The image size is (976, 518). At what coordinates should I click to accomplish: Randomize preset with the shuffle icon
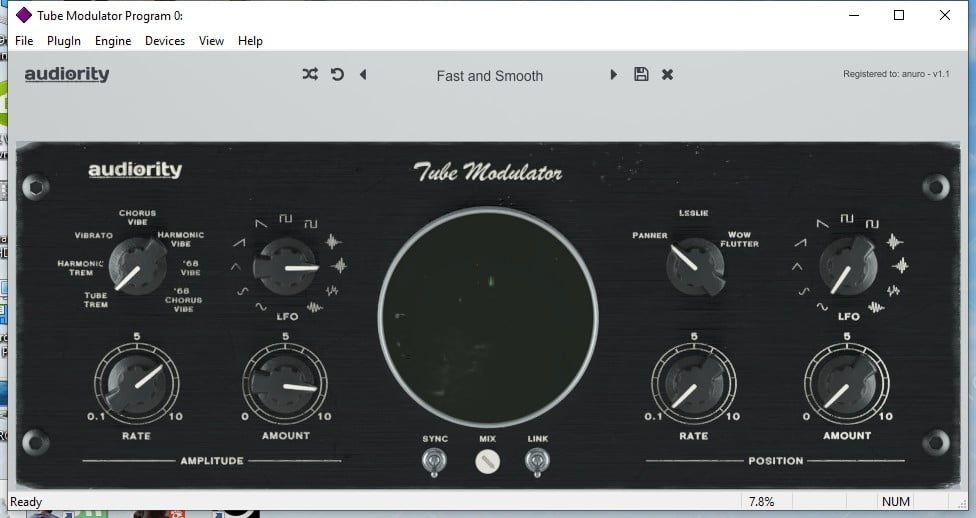coord(310,74)
